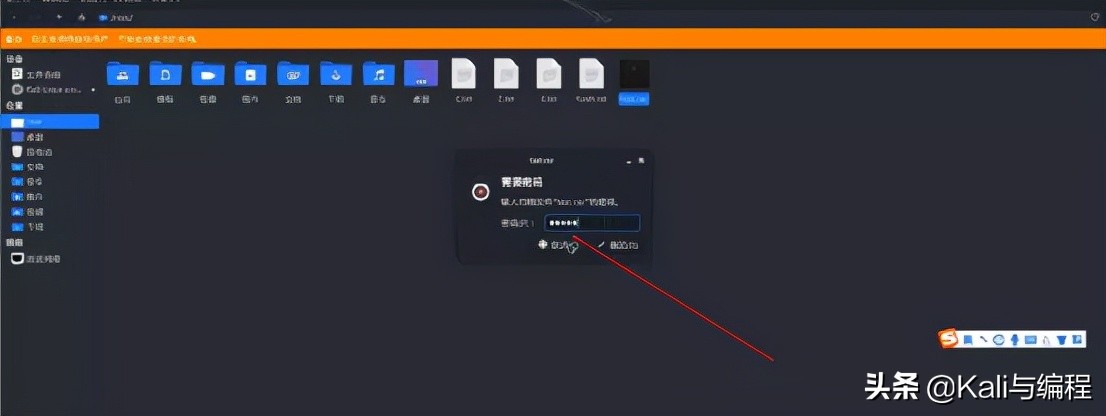Click the keyboard icon on Sogou toolbar
The image size is (1106, 416).
(x=1031, y=340)
